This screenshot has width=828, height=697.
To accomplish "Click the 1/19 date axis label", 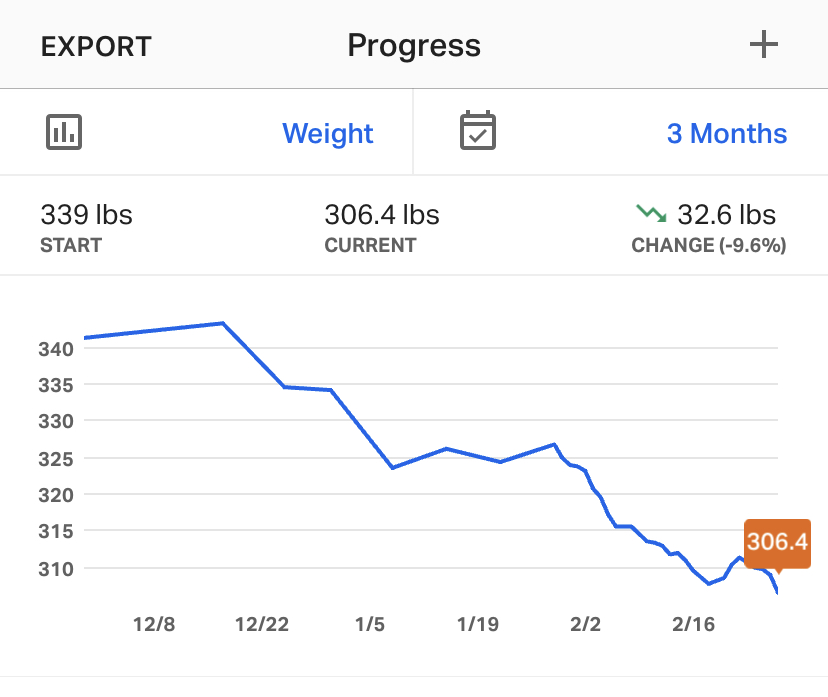I will click(x=477, y=625).
